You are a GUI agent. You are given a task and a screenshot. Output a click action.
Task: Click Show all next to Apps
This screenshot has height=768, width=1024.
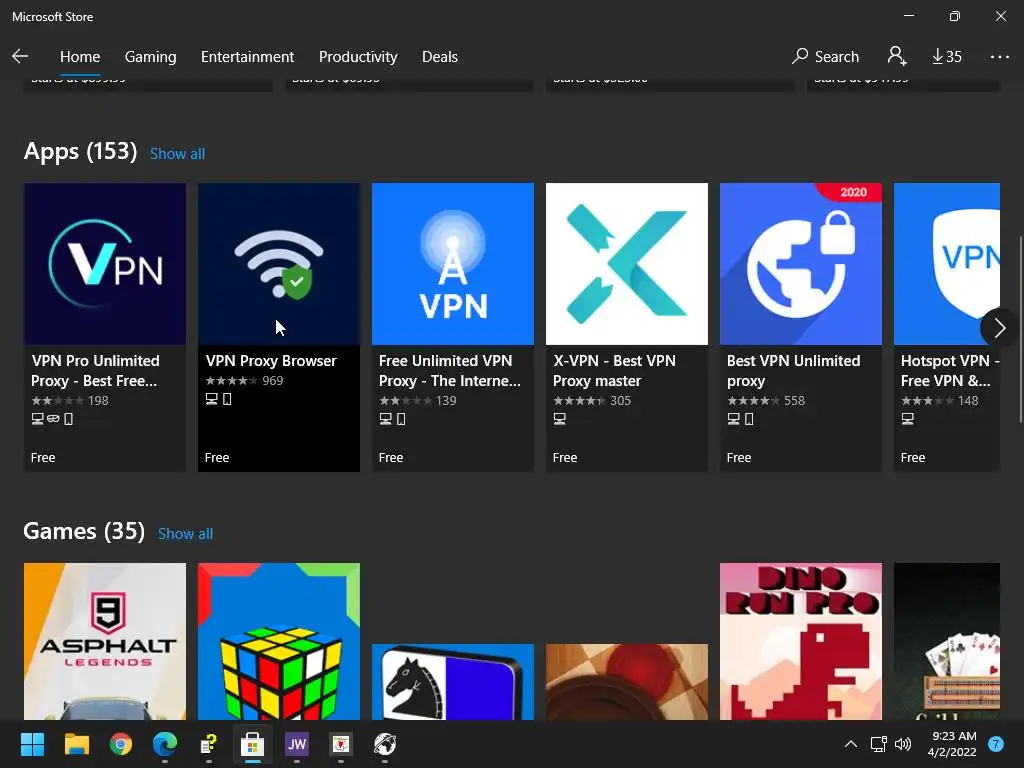pos(178,153)
